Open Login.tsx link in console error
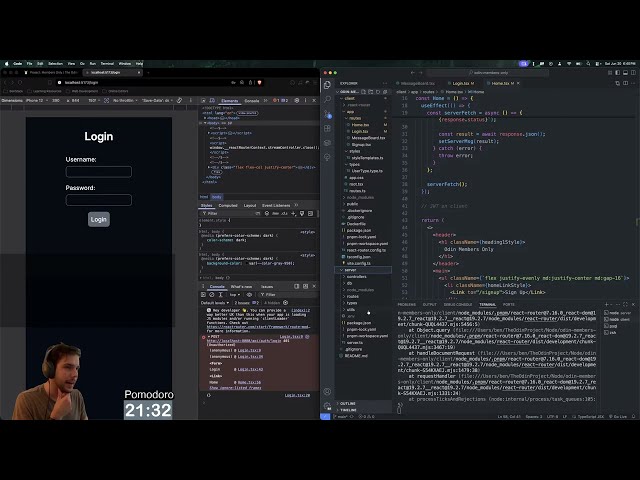640x480 pixels. pos(291,337)
